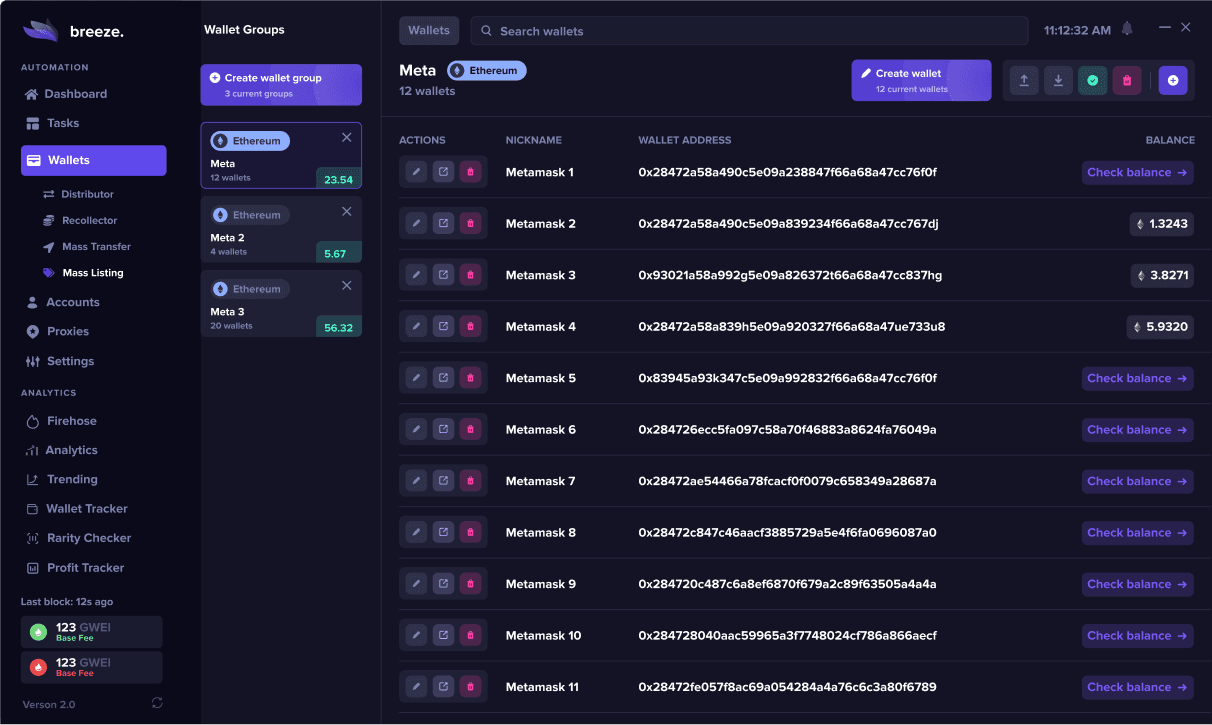Click the refresh icon next to Version 2.0
This screenshot has width=1212, height=725.
coord(157,703)
